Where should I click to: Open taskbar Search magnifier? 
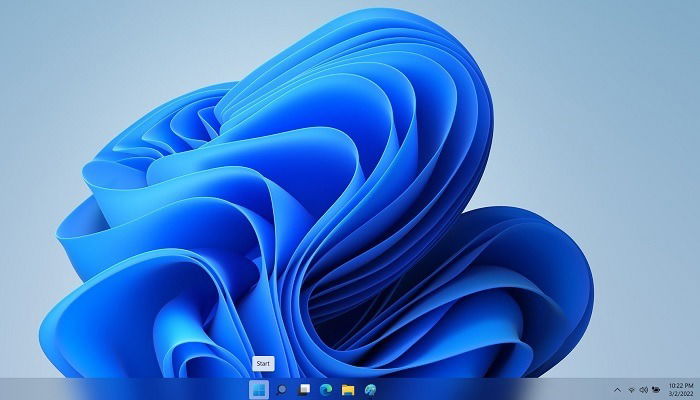pos(281,390)
